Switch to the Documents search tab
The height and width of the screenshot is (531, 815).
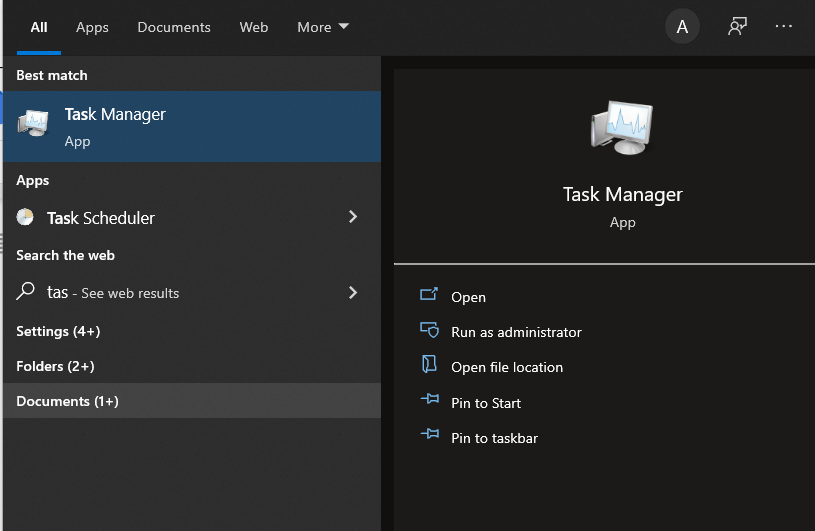(174, 27)
